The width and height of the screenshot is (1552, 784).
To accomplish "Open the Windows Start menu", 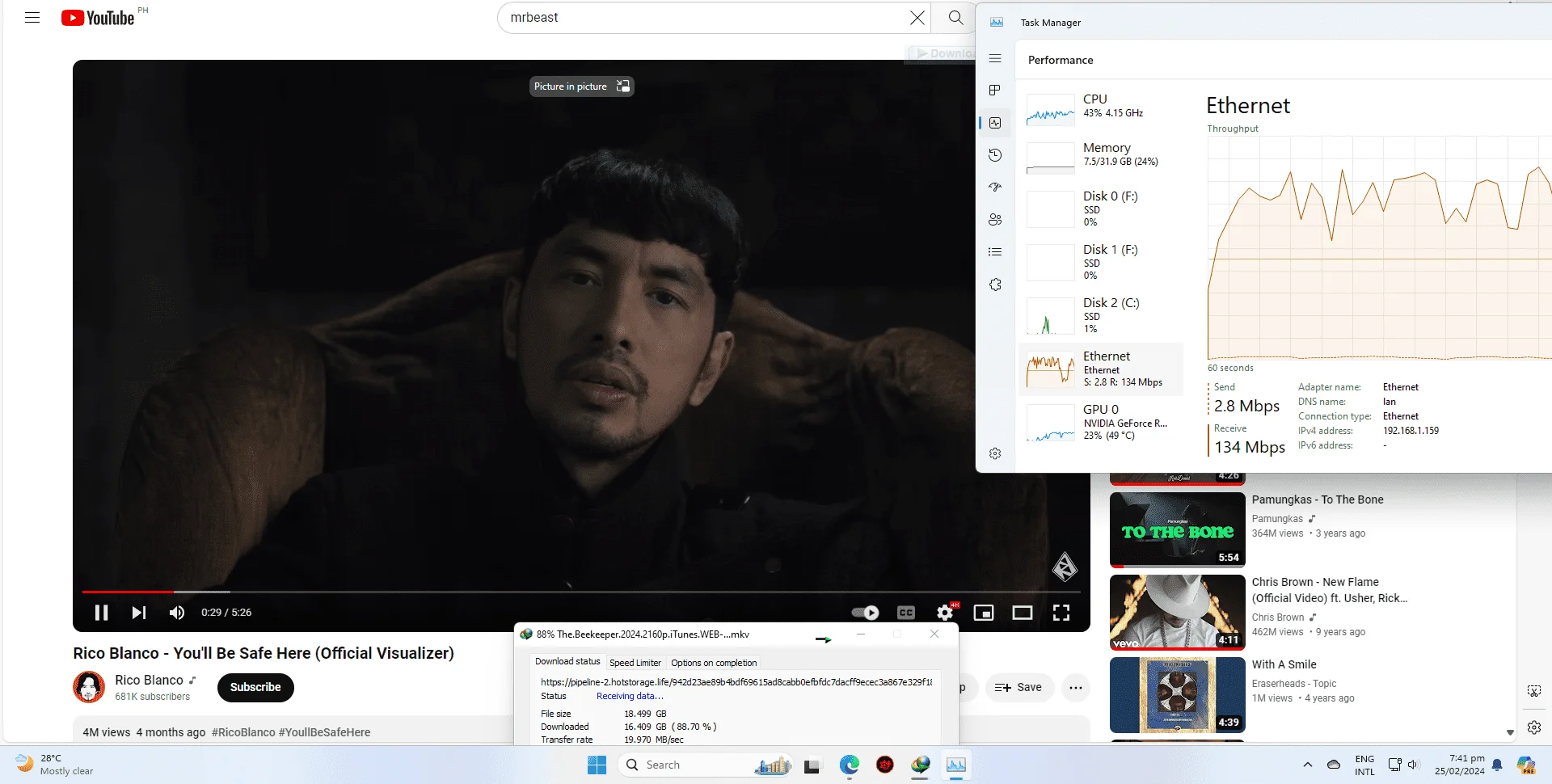I will coord(597,765).
